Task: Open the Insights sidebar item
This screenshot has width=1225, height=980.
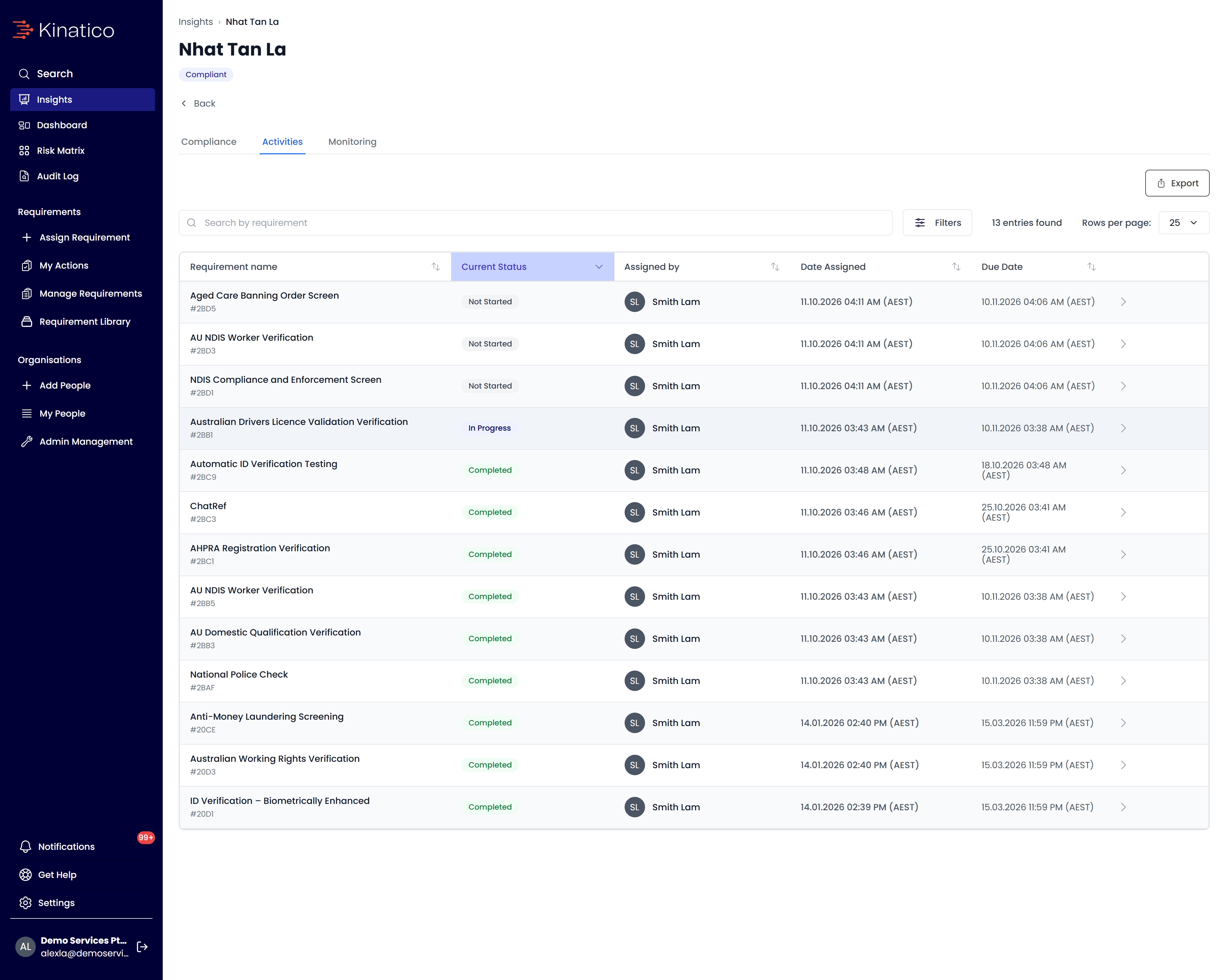Action: click(82, 100)
